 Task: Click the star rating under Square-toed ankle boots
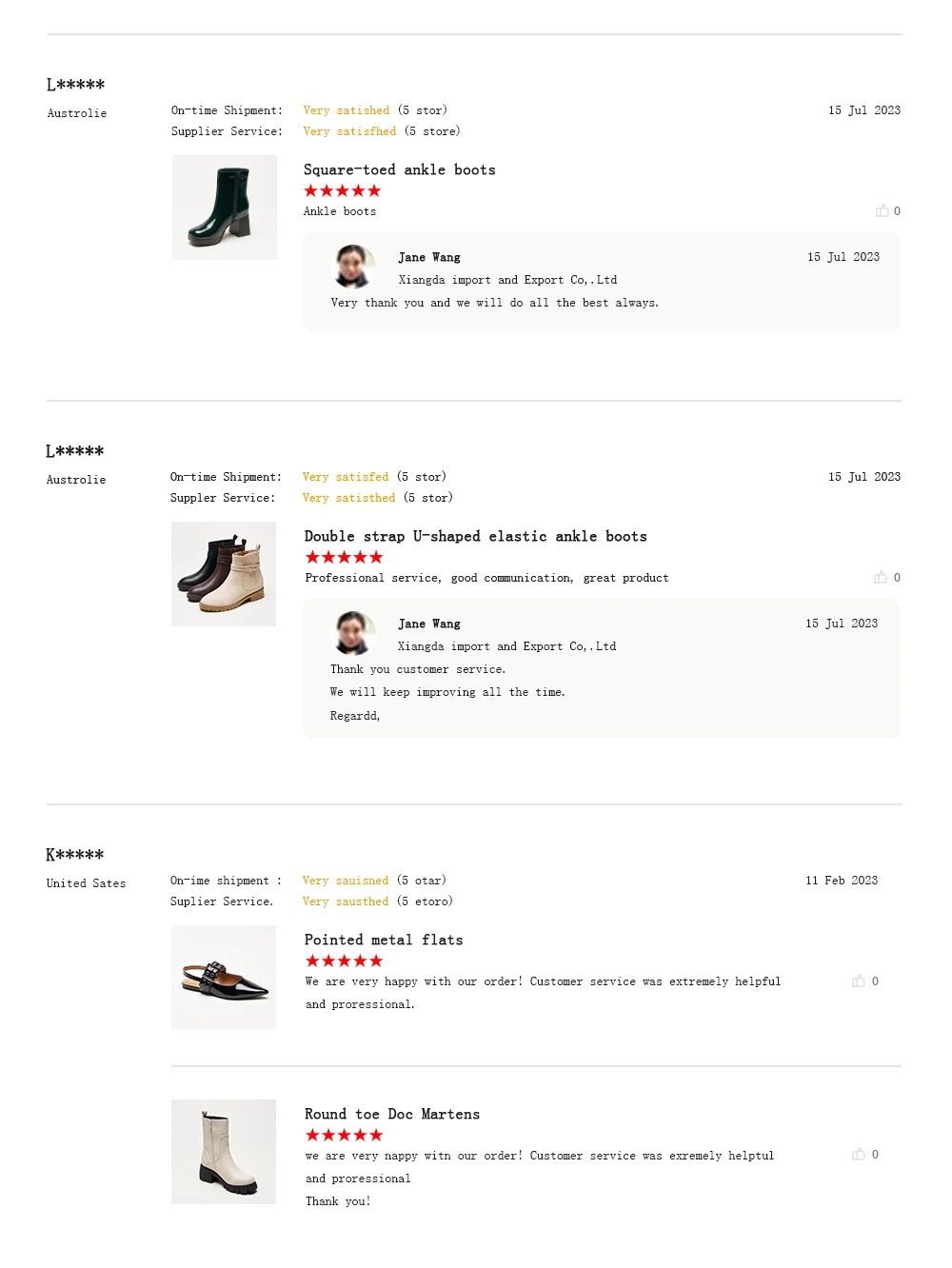[342, 191]
